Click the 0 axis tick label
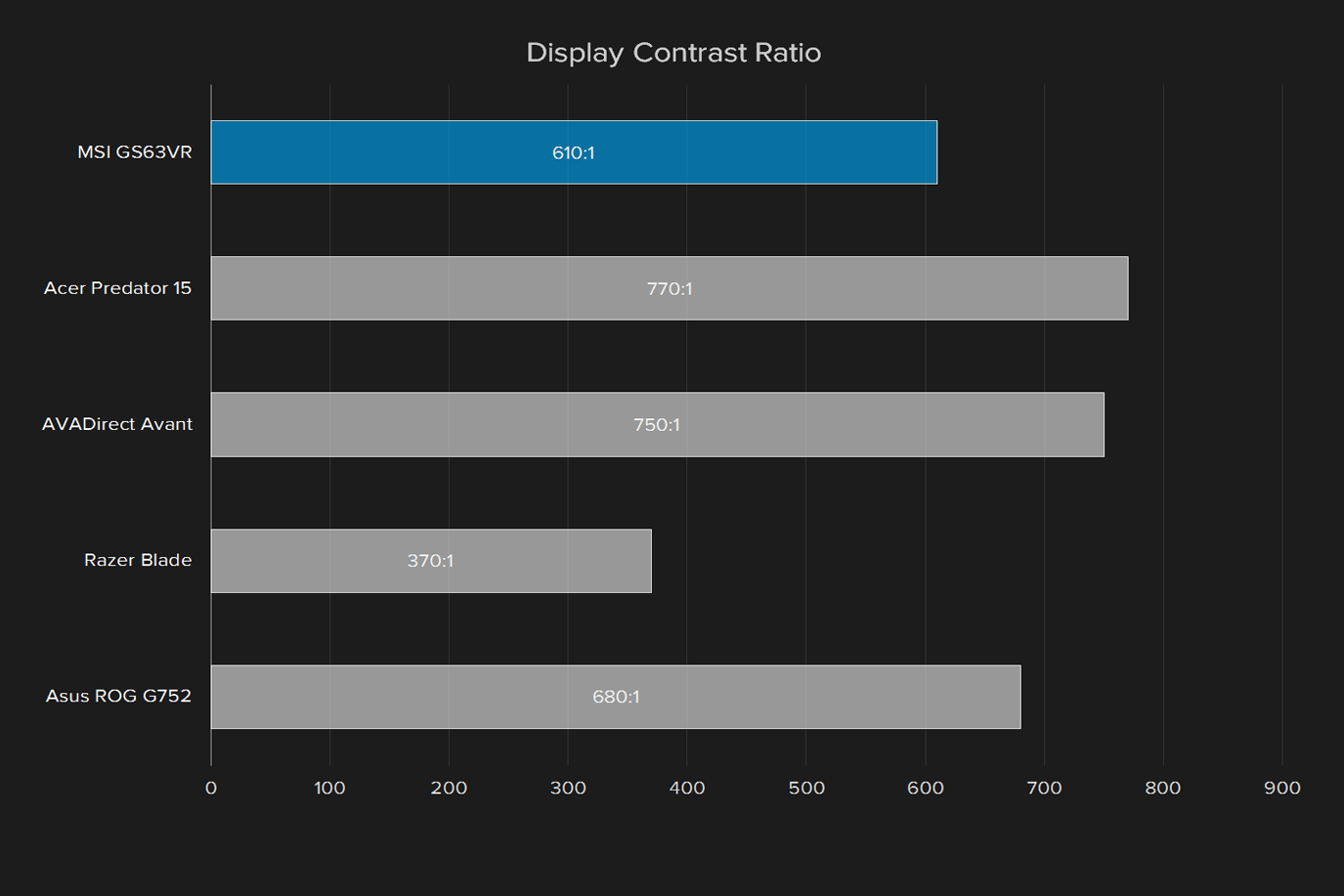1344x896 pixels. pyautogui.click(x=211, y=788)
